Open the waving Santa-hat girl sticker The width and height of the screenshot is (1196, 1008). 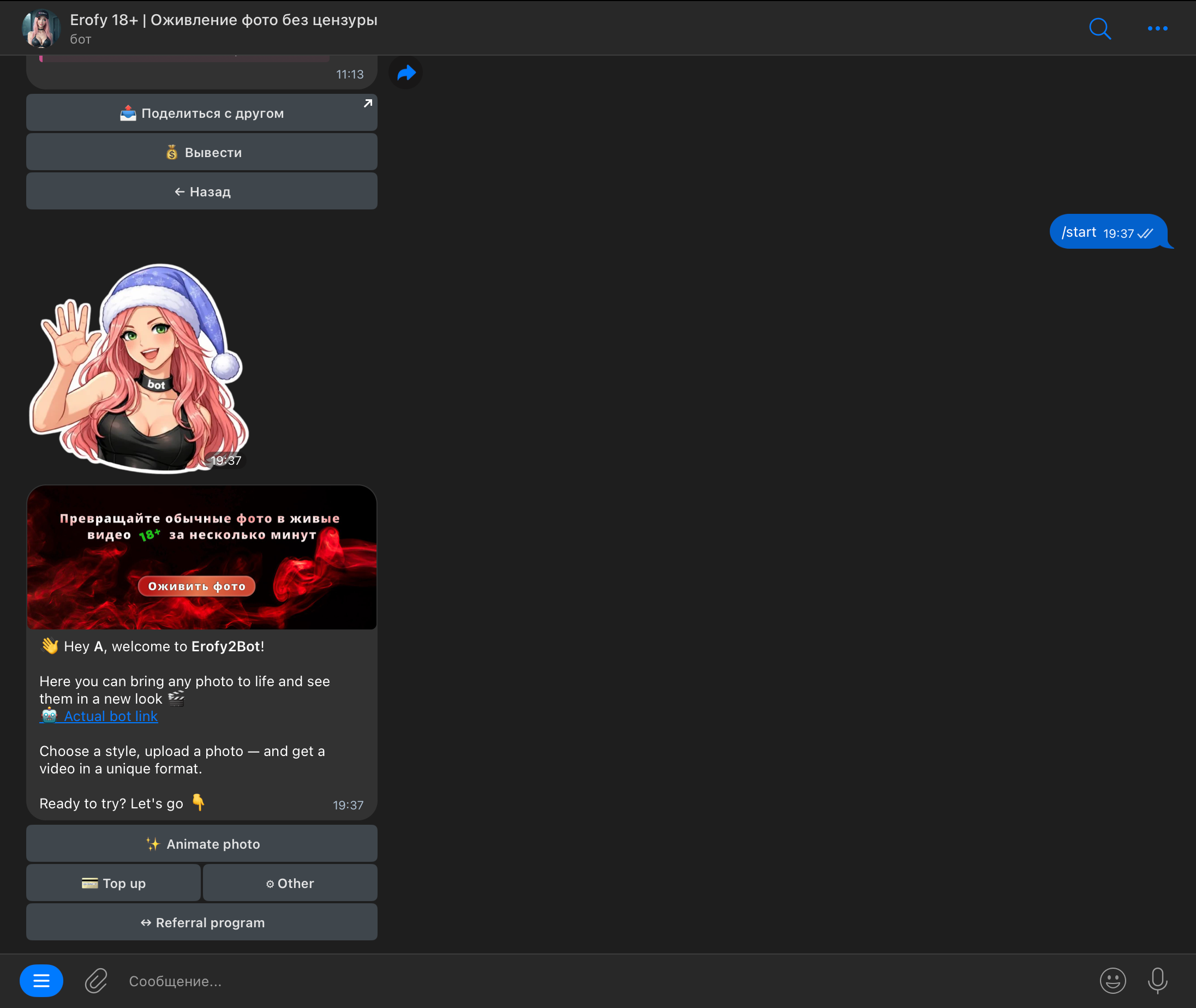click(139, 368)
